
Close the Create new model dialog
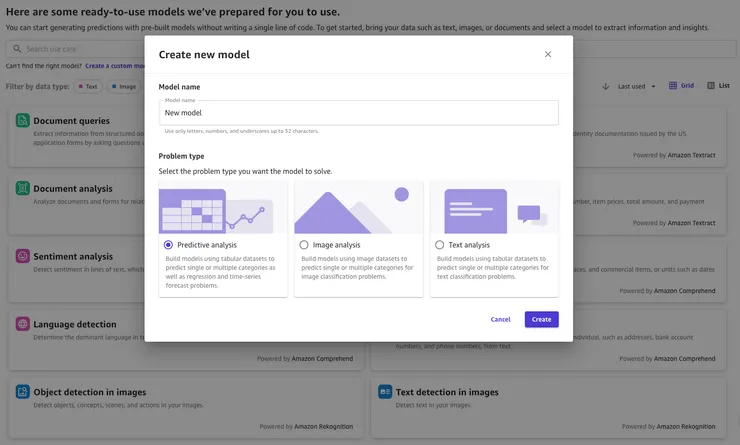tap(548, 54)
